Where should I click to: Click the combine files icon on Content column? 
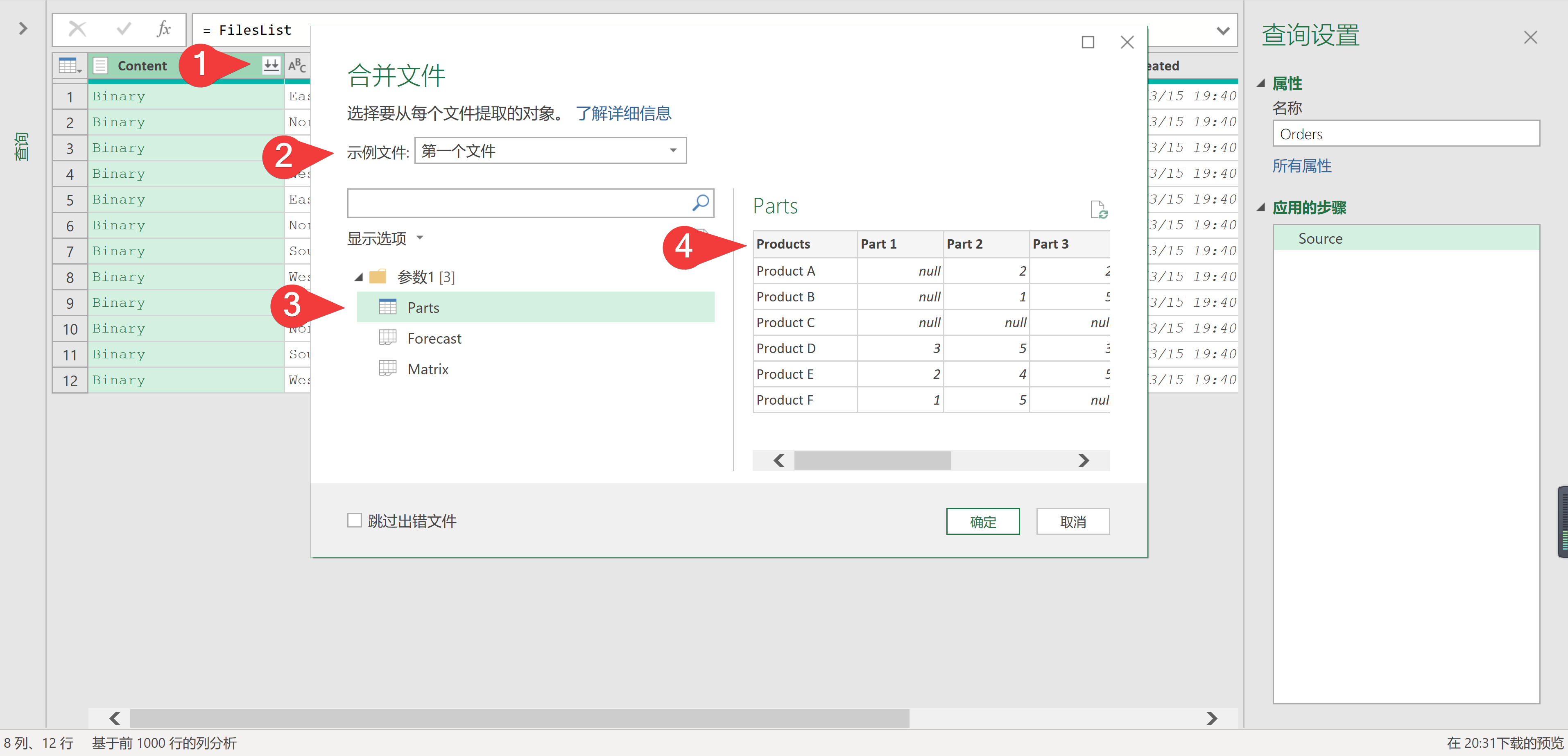[271, 65]
